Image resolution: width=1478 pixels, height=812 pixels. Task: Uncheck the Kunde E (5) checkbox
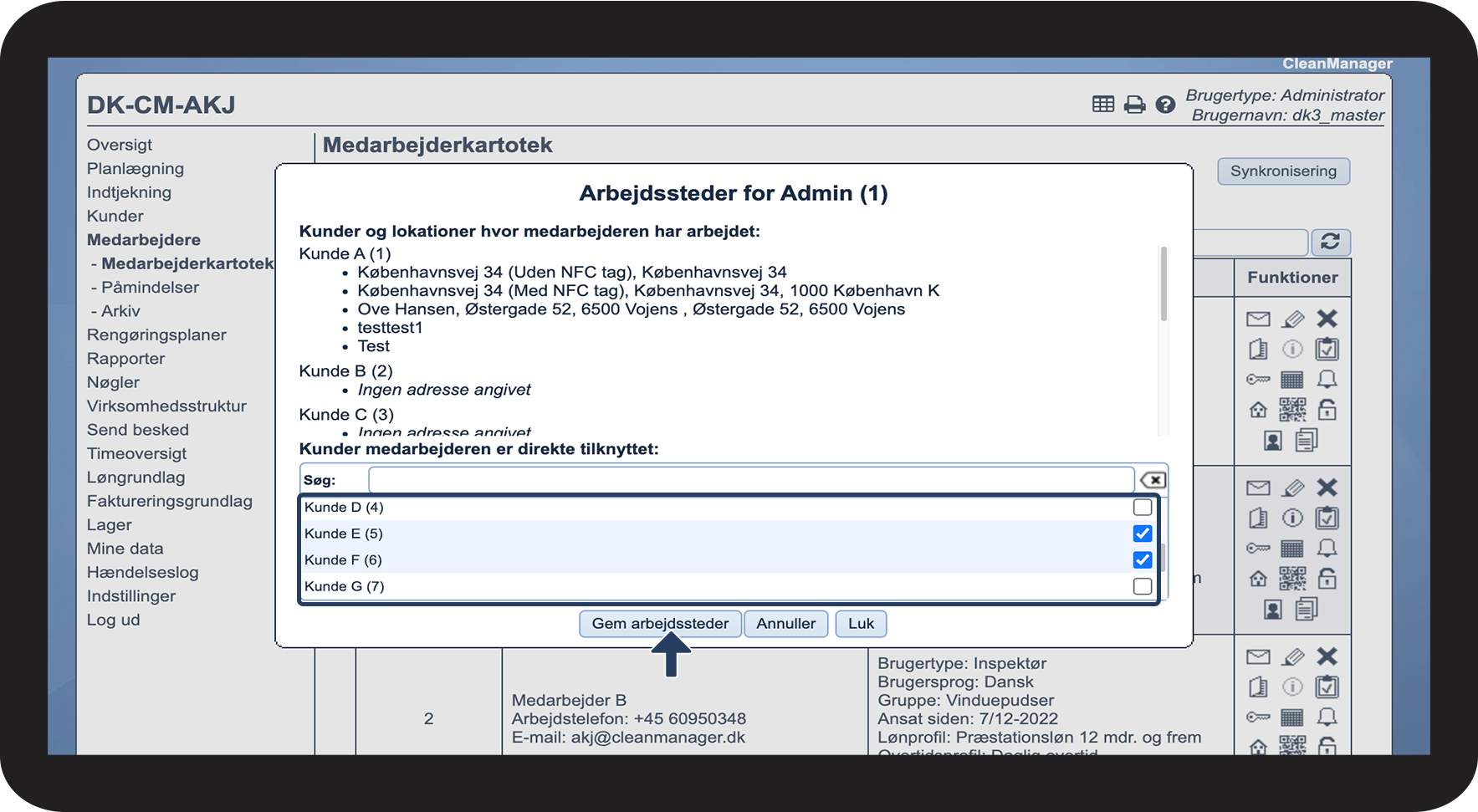pos(1143,534)
